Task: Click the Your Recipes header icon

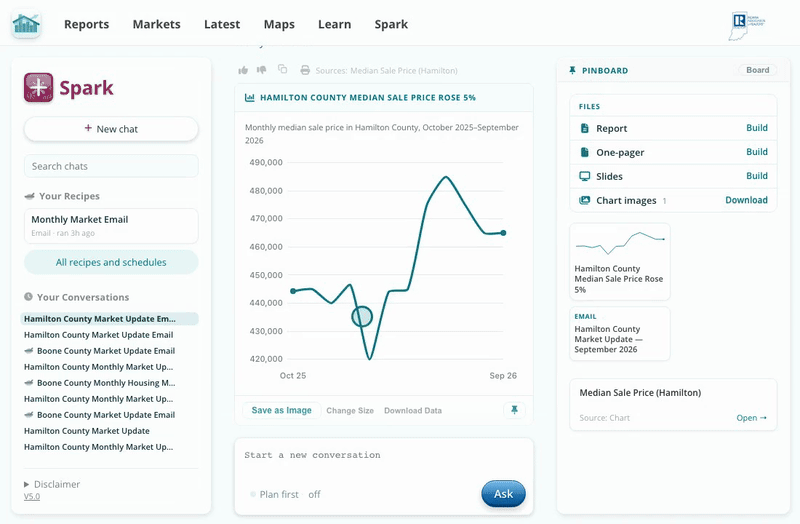Action: point(30,196)
